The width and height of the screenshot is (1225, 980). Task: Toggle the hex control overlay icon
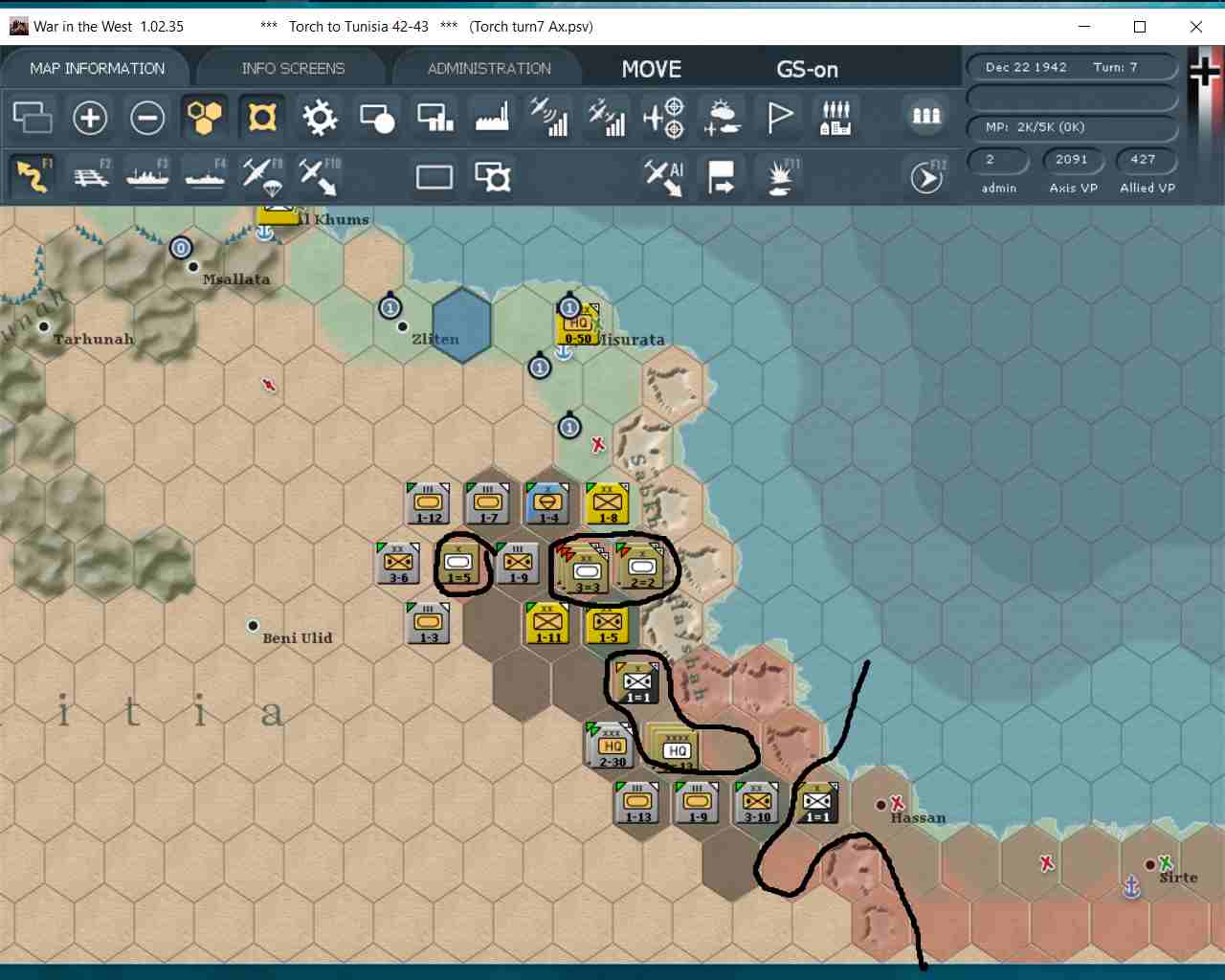[262, 118]
